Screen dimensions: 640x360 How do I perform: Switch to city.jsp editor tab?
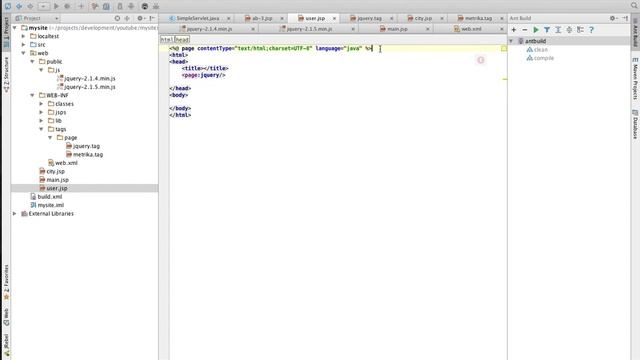click(422, 18)
